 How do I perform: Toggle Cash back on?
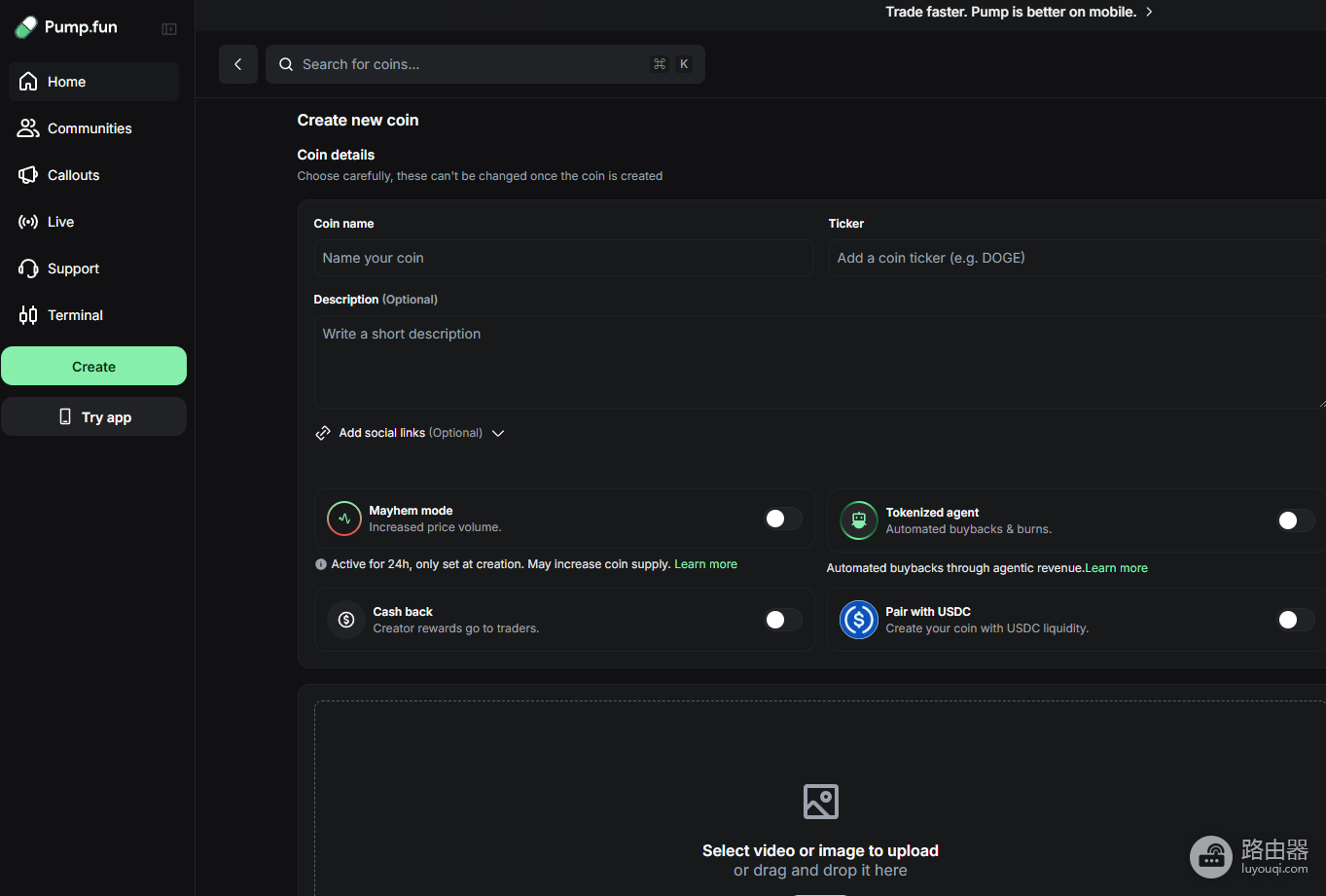point(783,620)
